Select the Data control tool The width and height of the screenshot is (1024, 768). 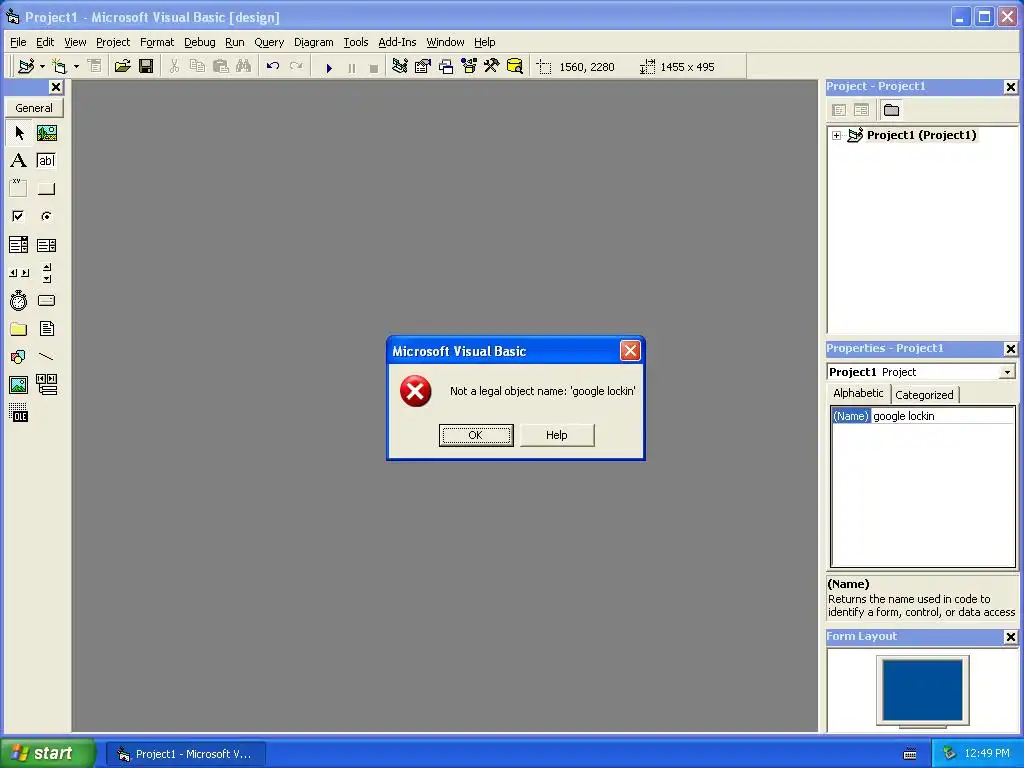[46, 385]
